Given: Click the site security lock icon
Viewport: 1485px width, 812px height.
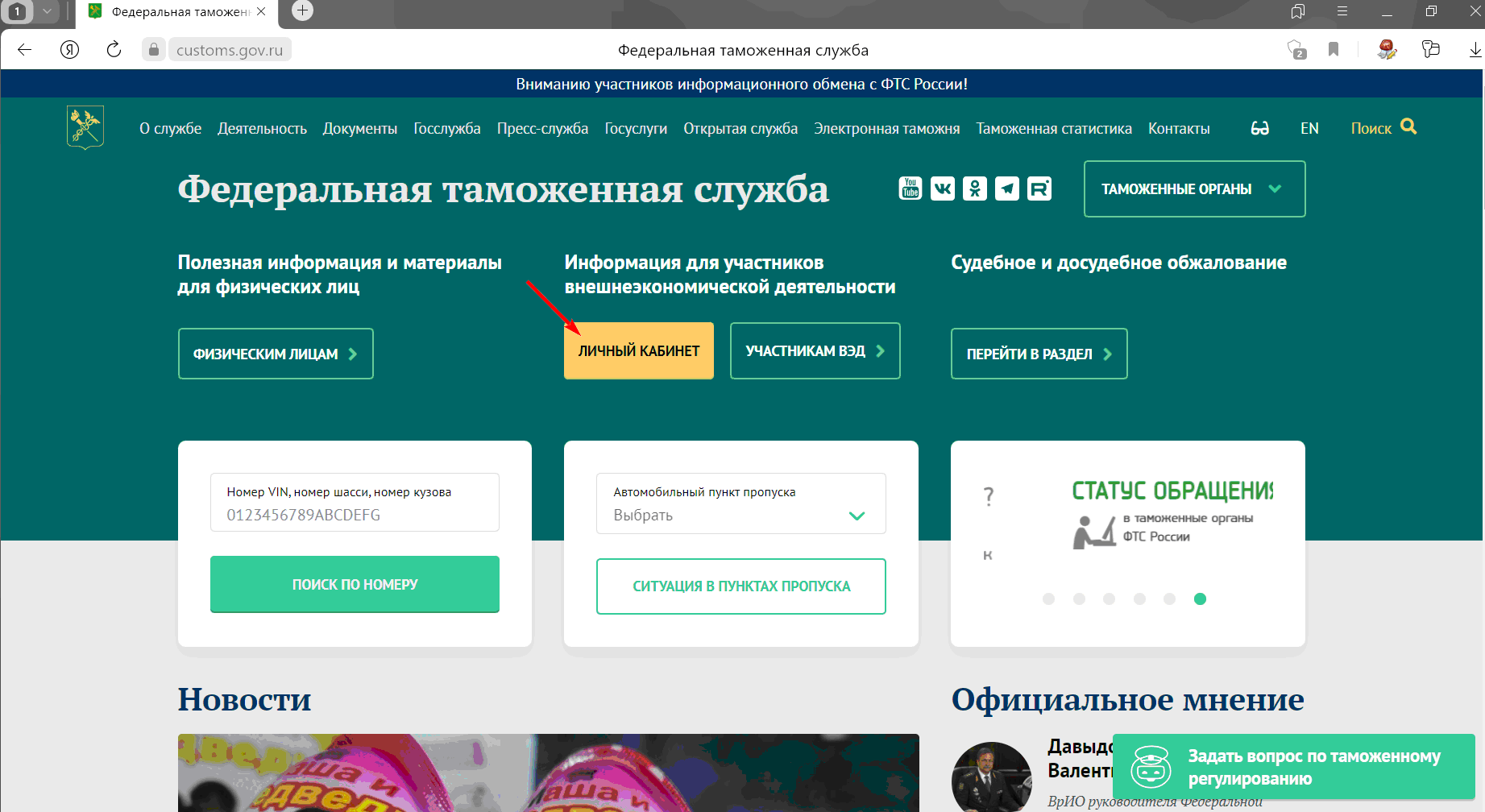Looking at the screenshot, I should [154, 50].
